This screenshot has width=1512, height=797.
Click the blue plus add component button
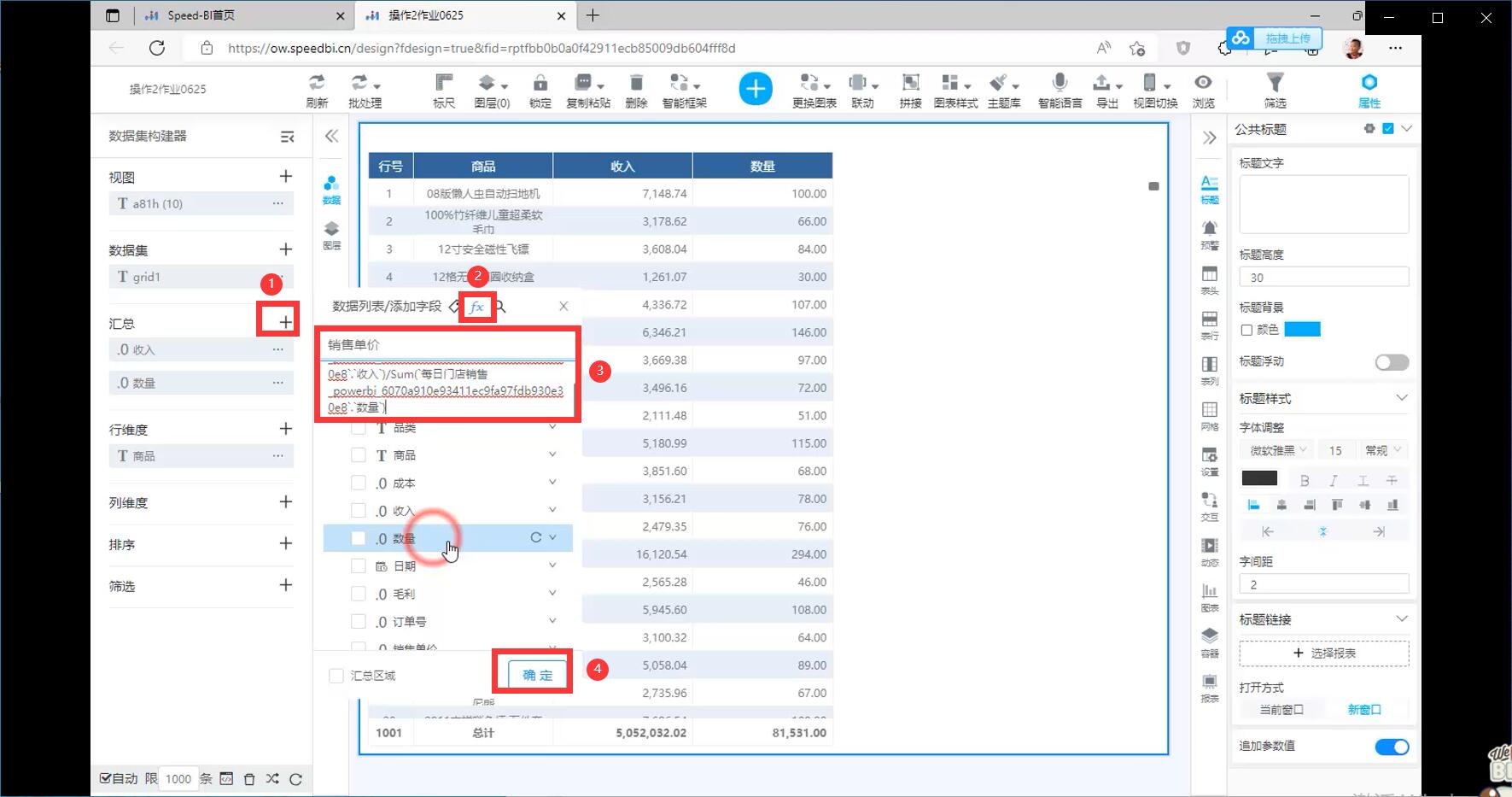(x=756, y=89)
